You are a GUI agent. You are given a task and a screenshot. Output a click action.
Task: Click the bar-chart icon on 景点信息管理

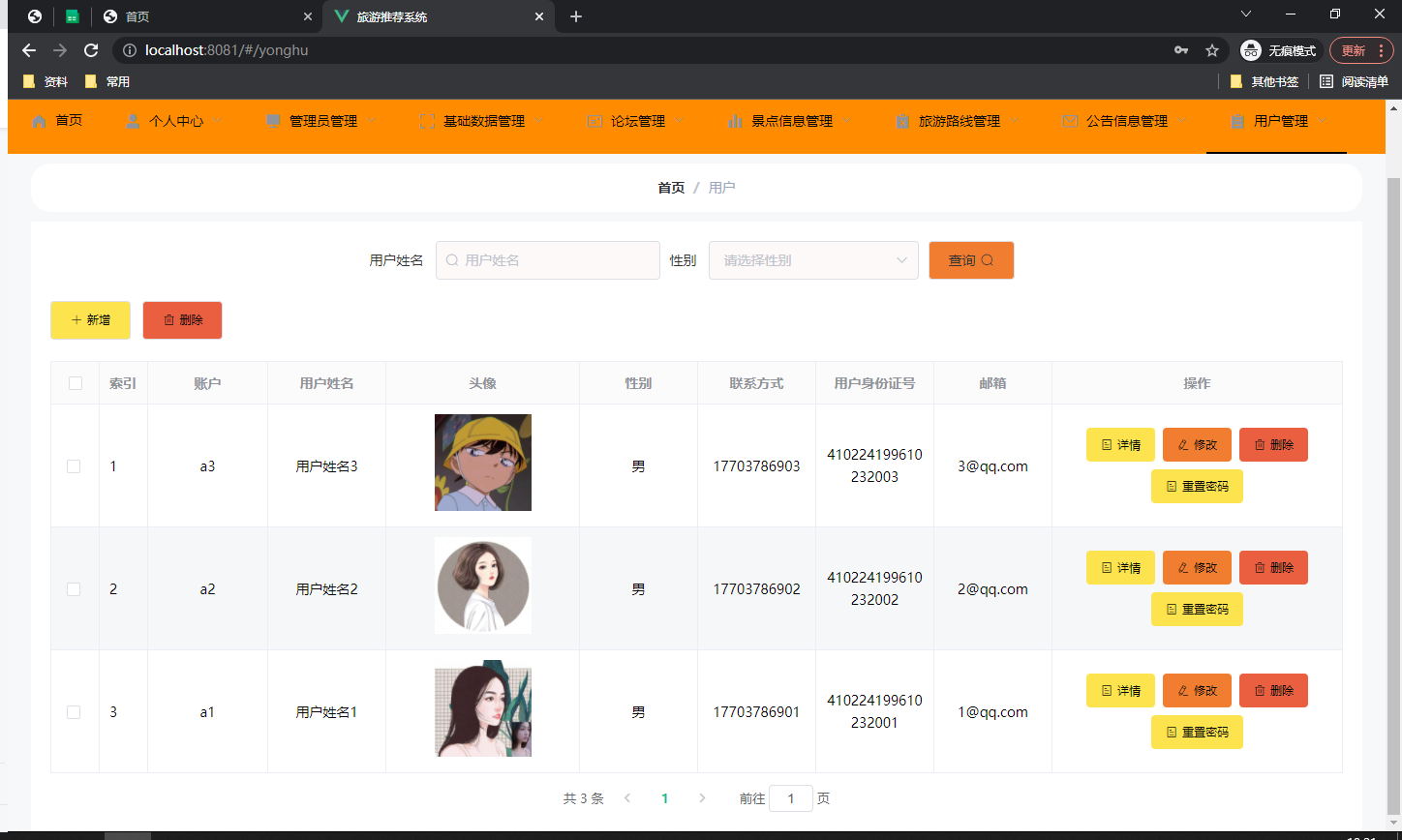point(733,120)
